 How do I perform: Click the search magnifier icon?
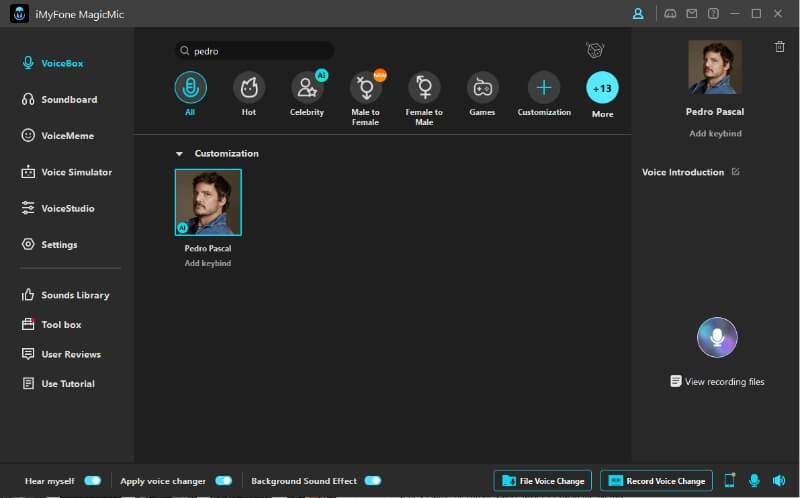click(185, 51)
